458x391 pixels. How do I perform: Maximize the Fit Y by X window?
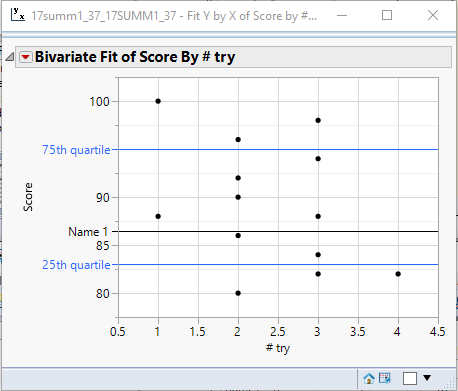387,15
